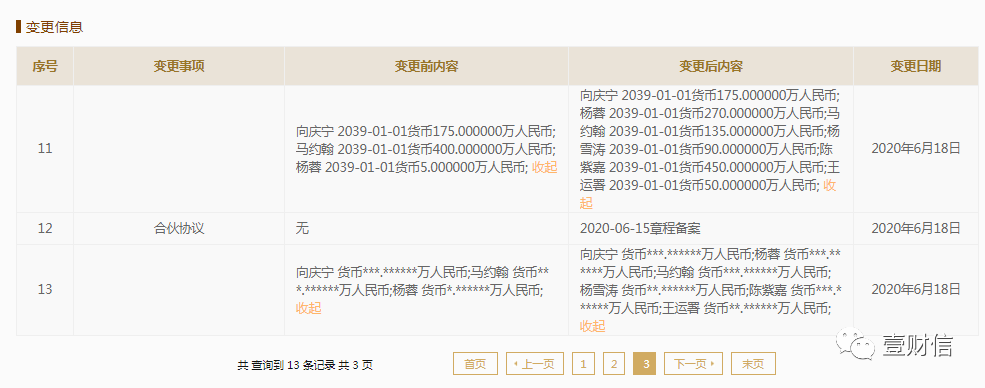The height and width of the screenshot is (388, 985).
Task: Click the 序号 column header
Action: click(x=45, y=66)
